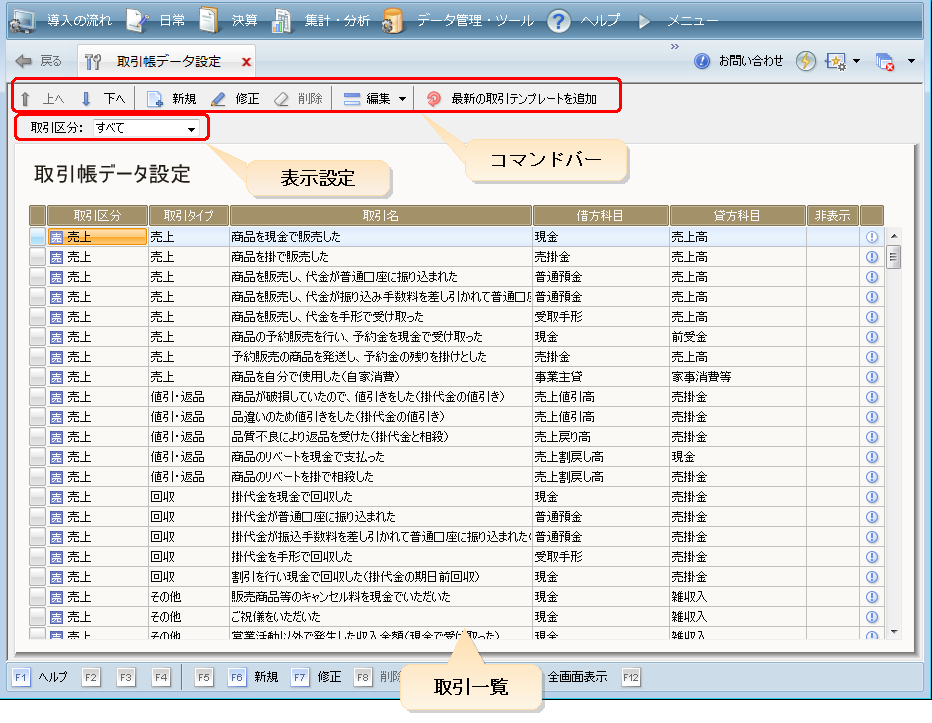The width and height of the screenshot is (932, 723).
Task: Click the 貸方科目 column header
Action: [x=737, y=215]
